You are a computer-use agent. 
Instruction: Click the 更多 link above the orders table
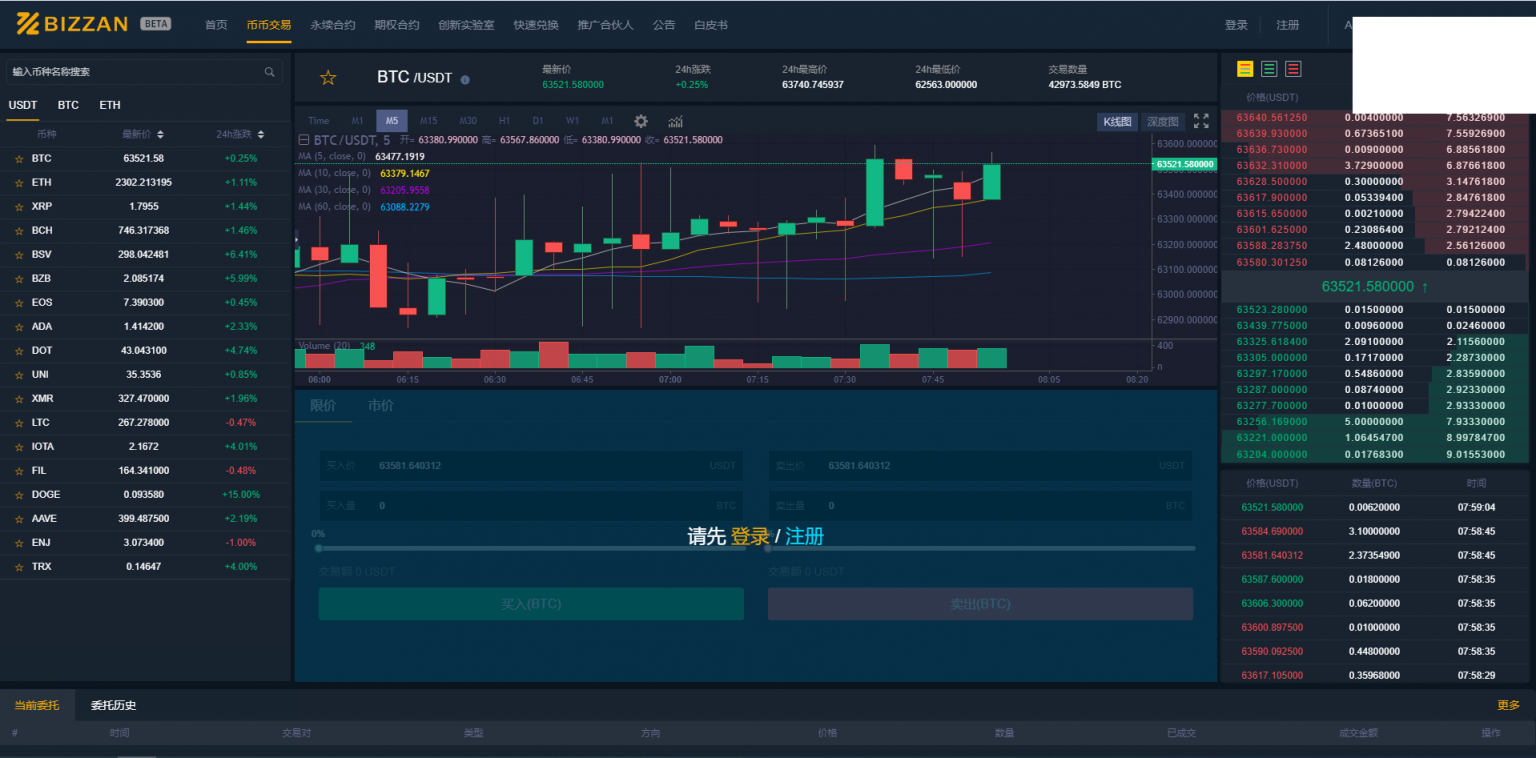pos(1508,705)
